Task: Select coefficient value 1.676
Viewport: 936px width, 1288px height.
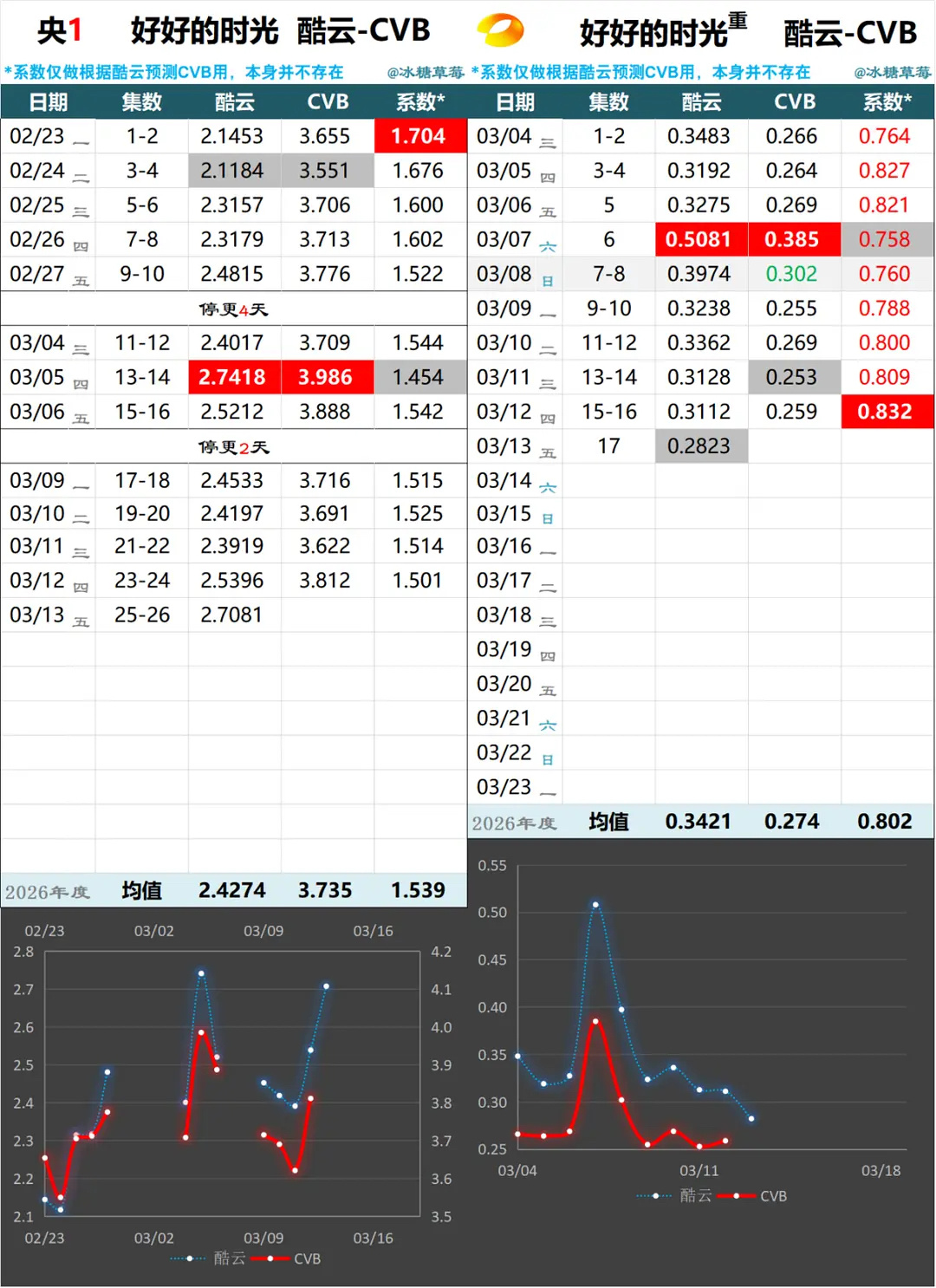Action: [x=418, y=171]
